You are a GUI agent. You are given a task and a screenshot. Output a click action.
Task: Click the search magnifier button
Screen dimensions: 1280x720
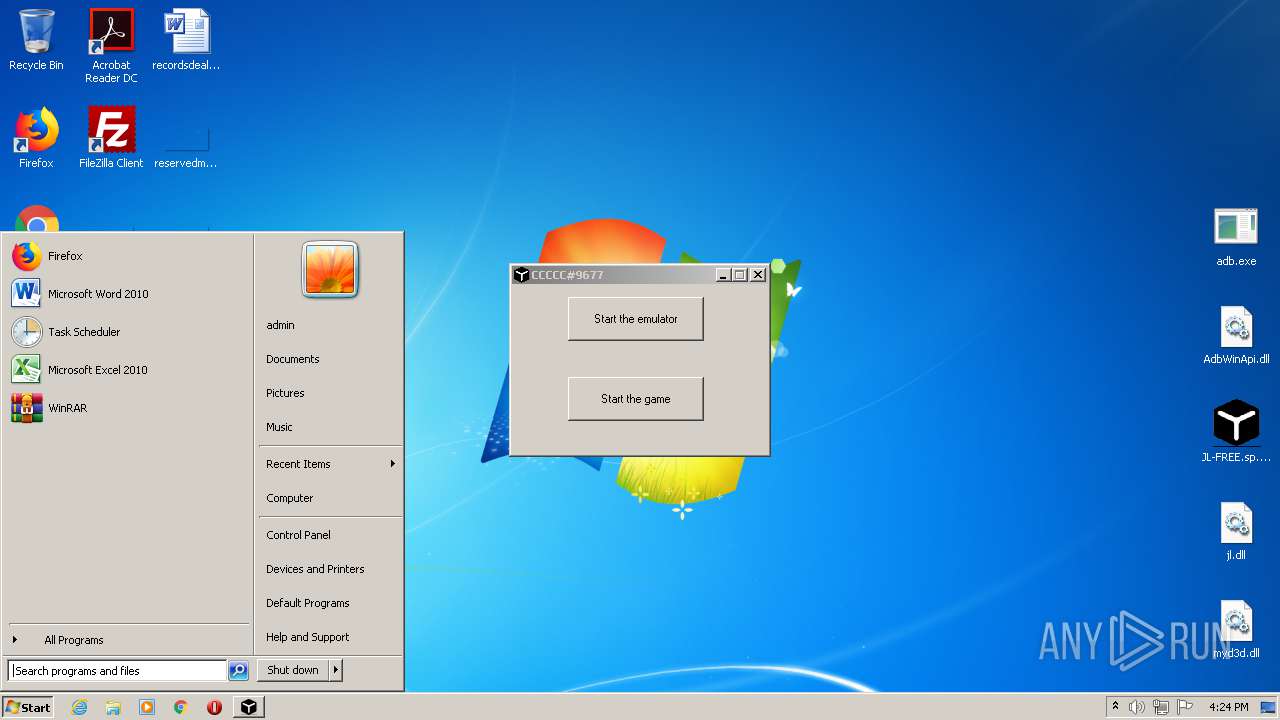pyautogui.click(x=238, y=671)
